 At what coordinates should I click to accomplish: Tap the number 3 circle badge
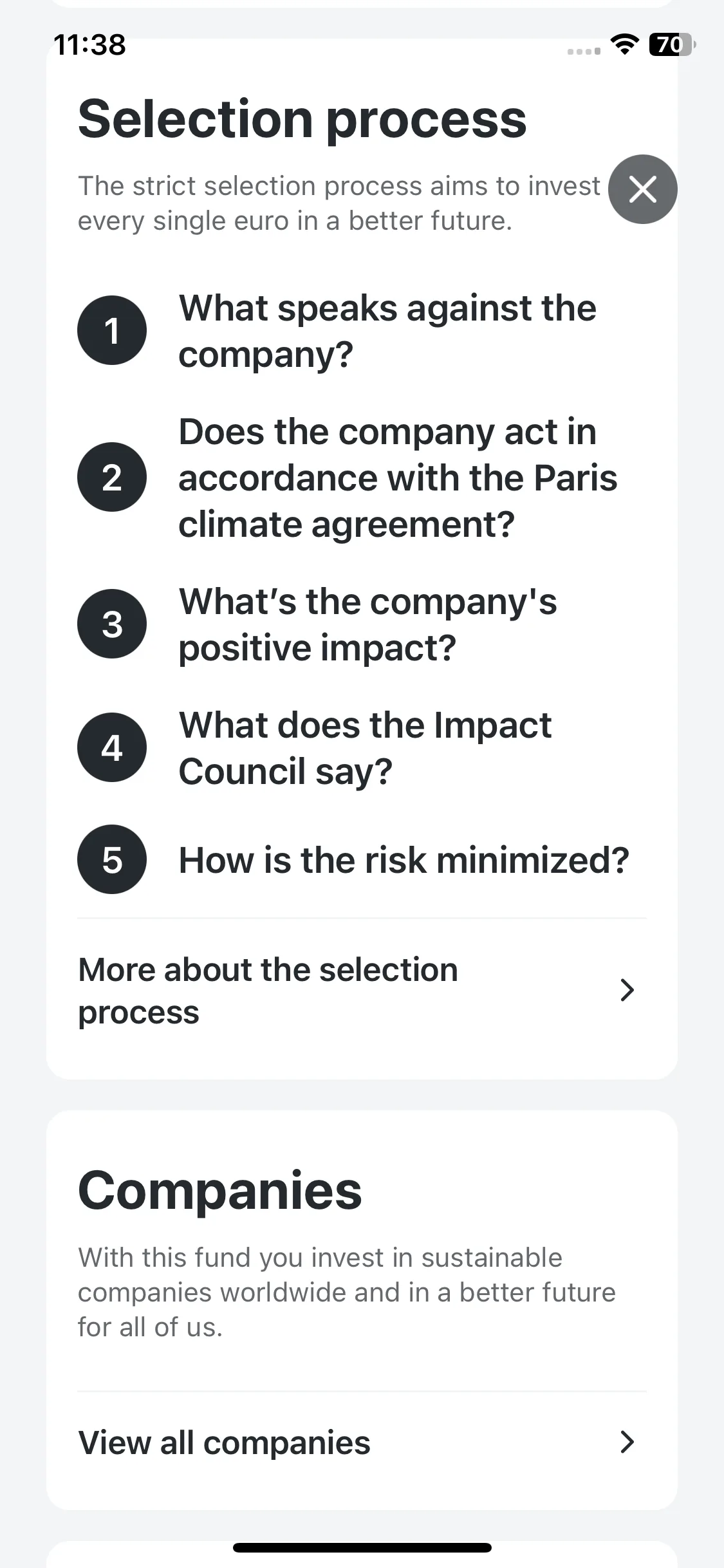pos(112,624)
